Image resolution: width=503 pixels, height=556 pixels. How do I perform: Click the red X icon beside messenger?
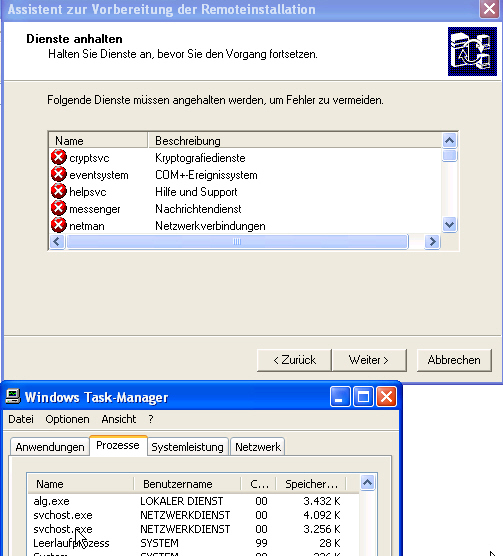point(59,208)
